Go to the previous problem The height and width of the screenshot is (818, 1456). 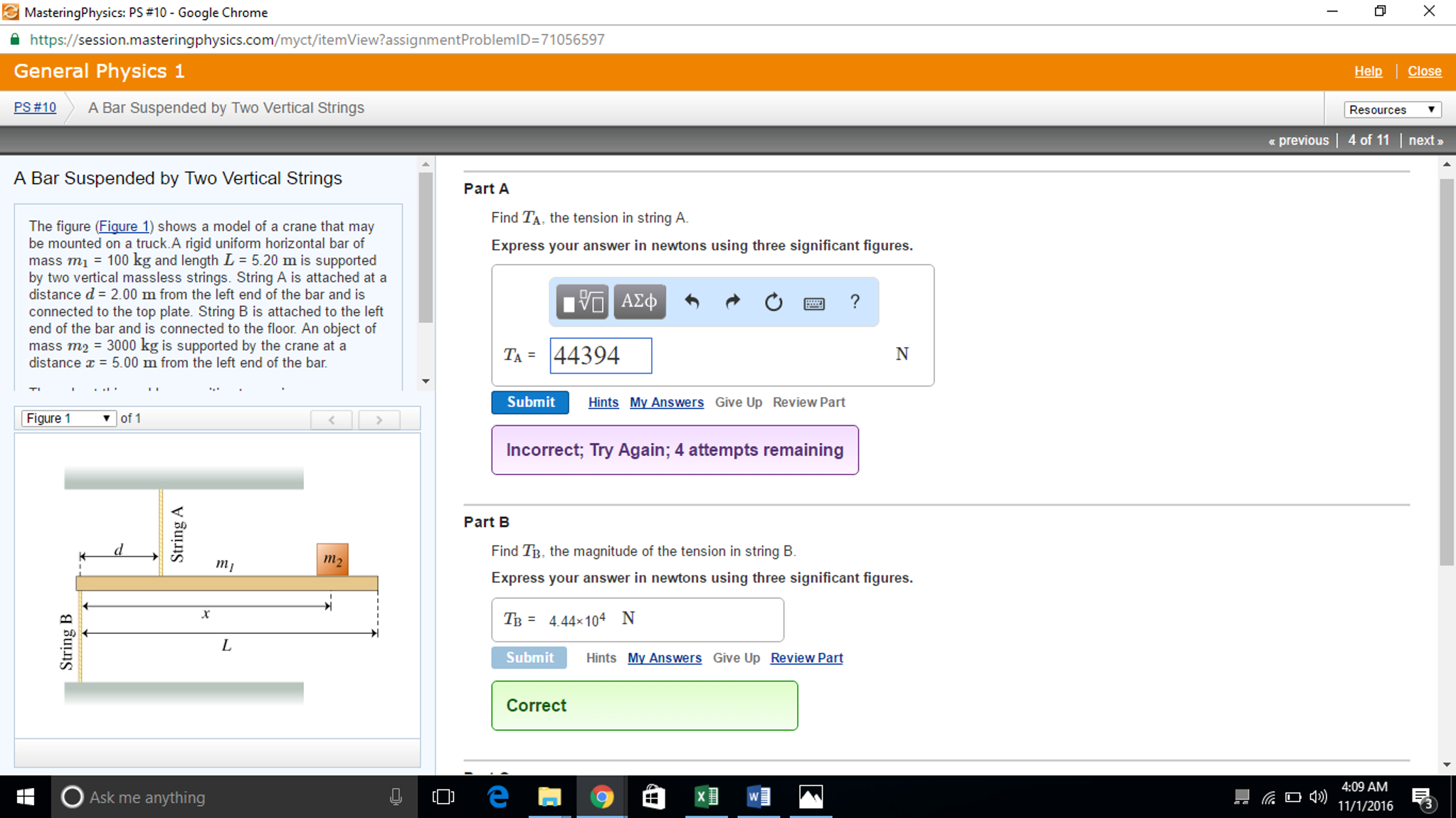pos(1299,140)
